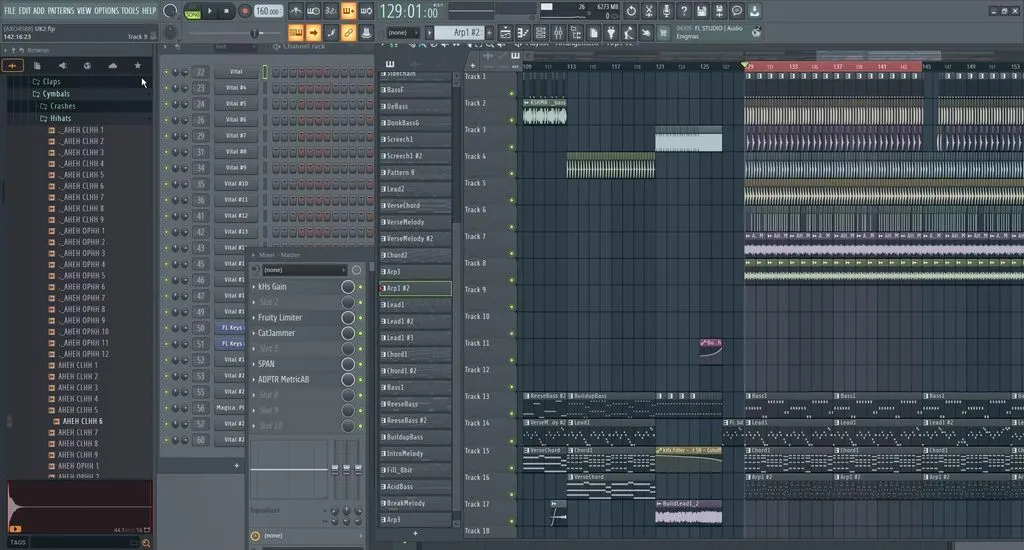Click the tempo field showing 160.000
The width and height of the screenshot is (1024, 550).
pos(267,11)
